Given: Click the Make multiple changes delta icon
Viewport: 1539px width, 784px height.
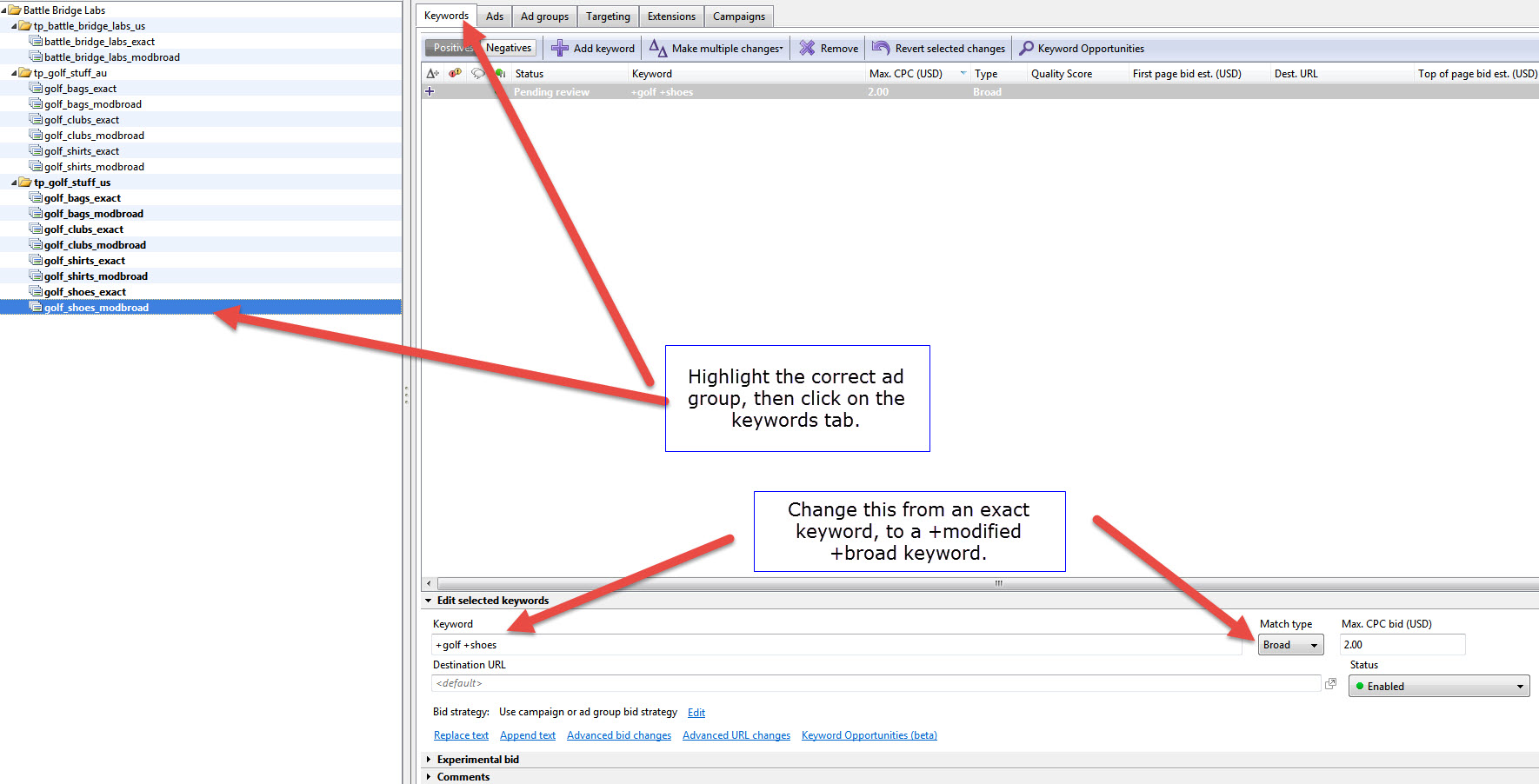Looking at the screenshot, I should tap(657, 48).
